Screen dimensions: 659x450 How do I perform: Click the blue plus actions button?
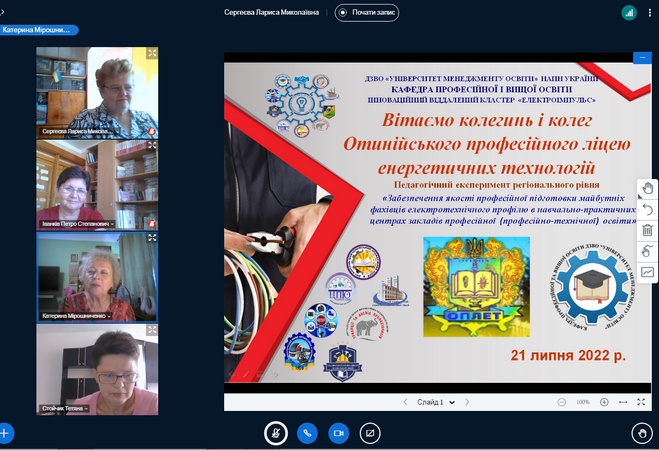point(6,433)
